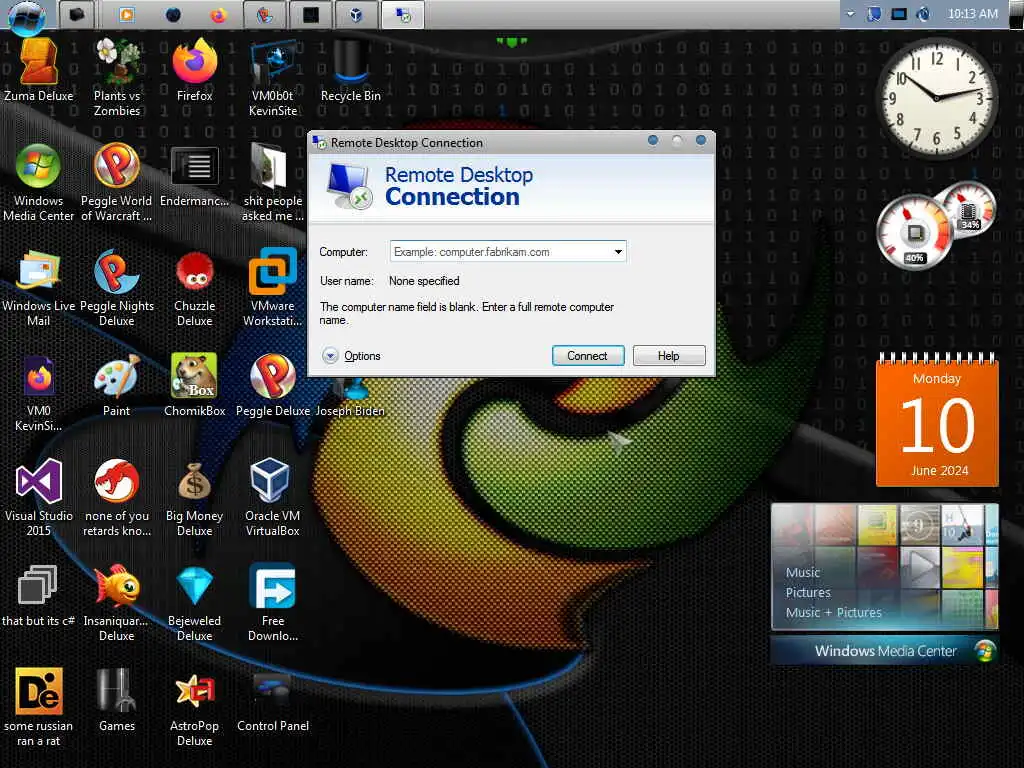Click the Windows Media Center gadget banner
This screenshot has width=1024, height=768.
coord(884,651)
